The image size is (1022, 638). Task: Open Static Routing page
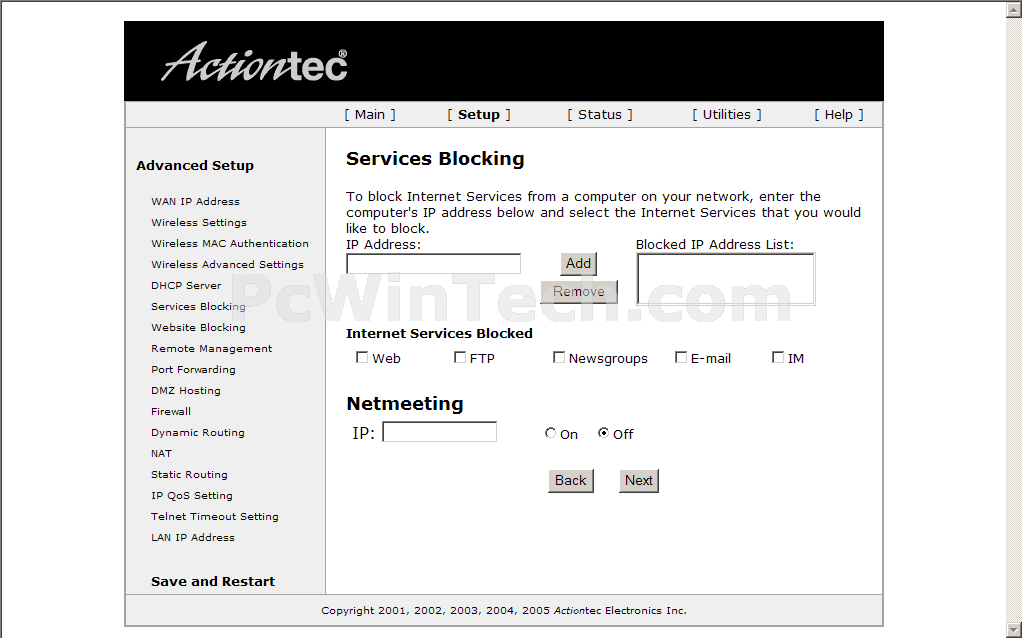(x=189, y=474)
